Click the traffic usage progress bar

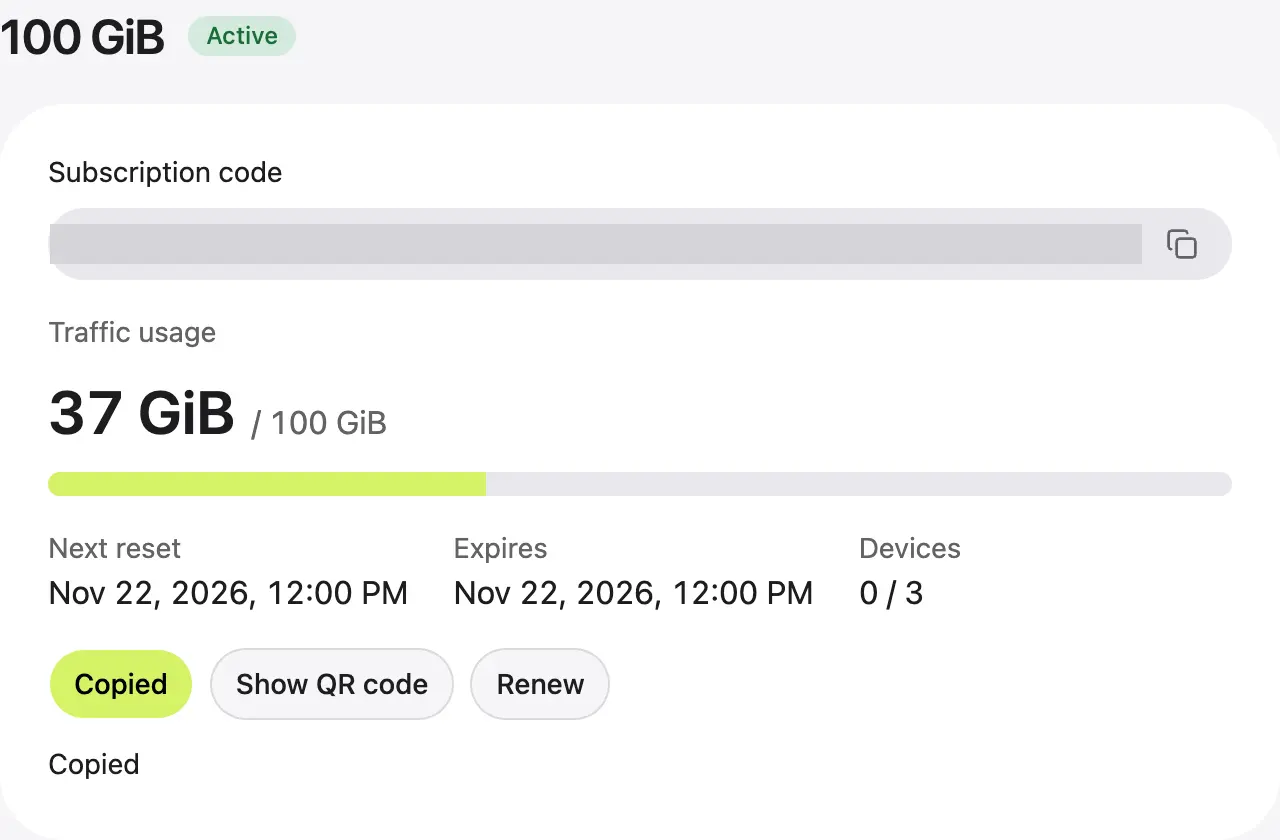(x=640, y=484)
